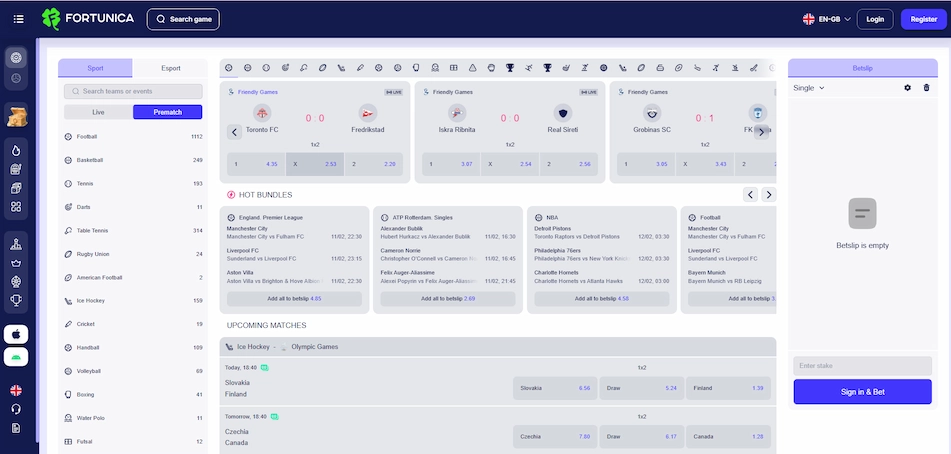Select the Prematch toggle
Screen dimensions: 951x454
click(167, 112)
